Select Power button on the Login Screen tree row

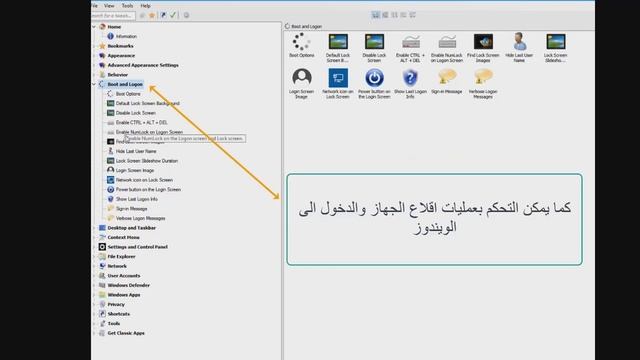(148, 189)
